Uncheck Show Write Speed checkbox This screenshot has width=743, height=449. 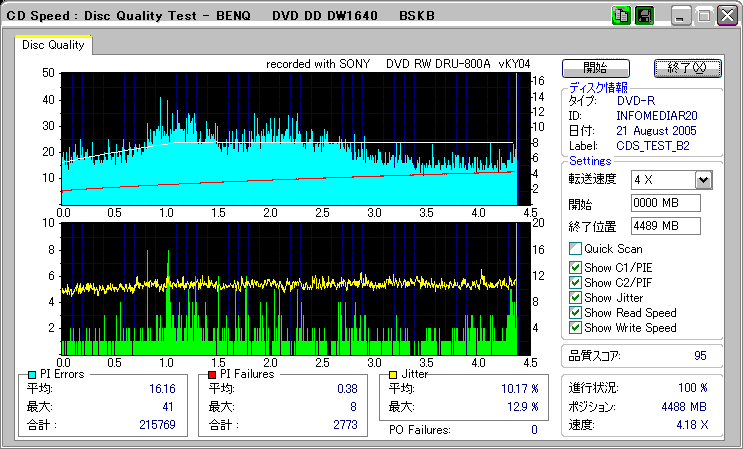pyautogui.click(x=575, y=328)
